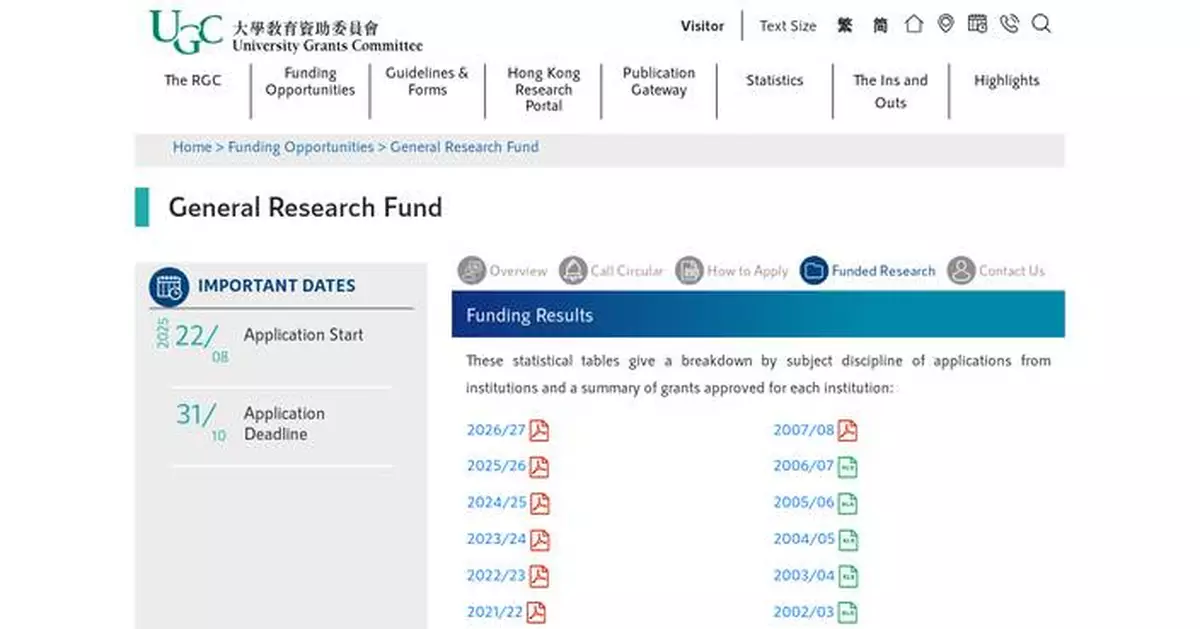
Task: Open 2022/23 funding results link
Action: tap(496, 576)
